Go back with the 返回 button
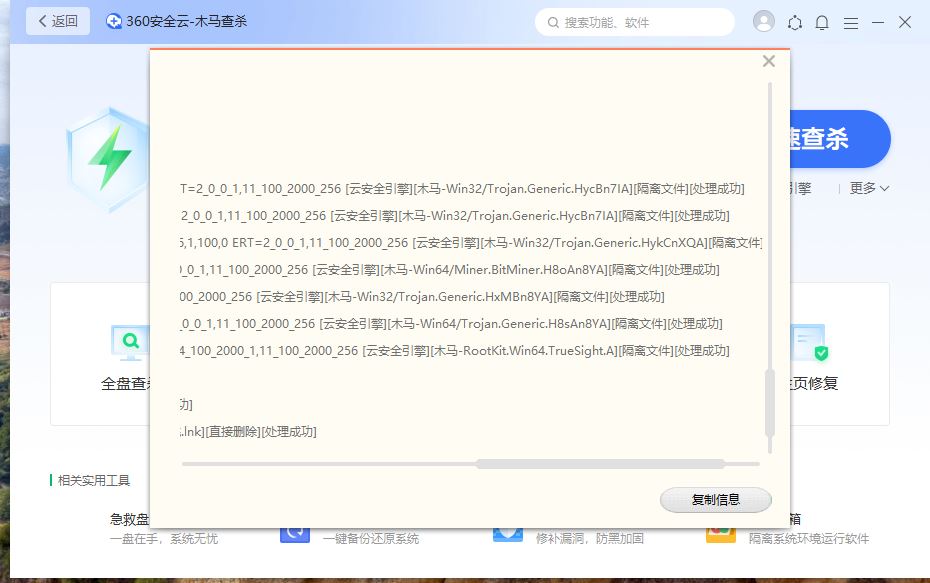930x583 pixels. coord(58,21)
